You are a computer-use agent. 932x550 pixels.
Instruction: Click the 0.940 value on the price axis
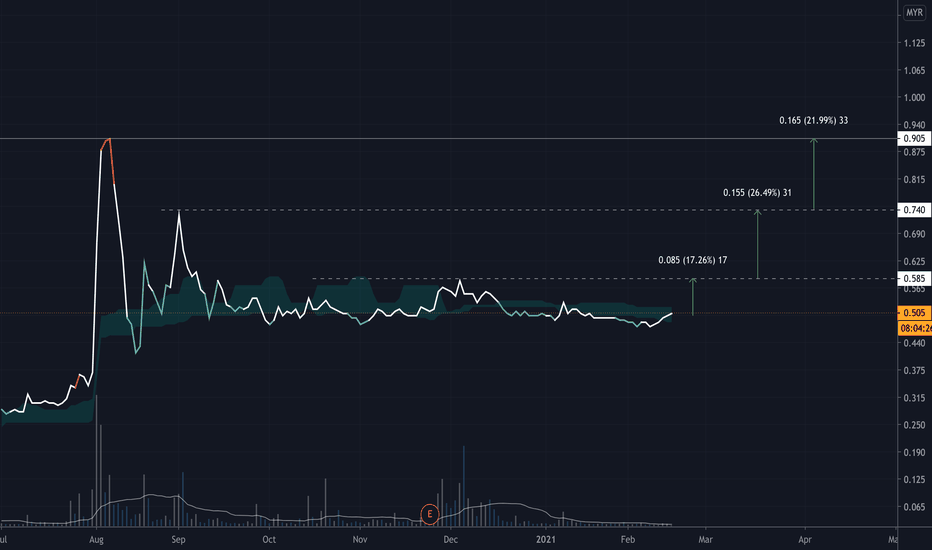click(914, 125)
